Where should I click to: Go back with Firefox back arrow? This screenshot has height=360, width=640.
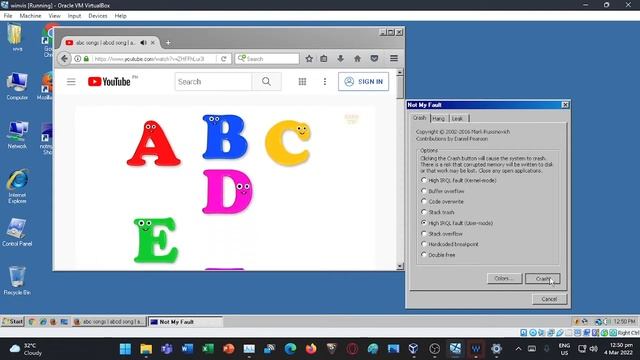[64, 59]
